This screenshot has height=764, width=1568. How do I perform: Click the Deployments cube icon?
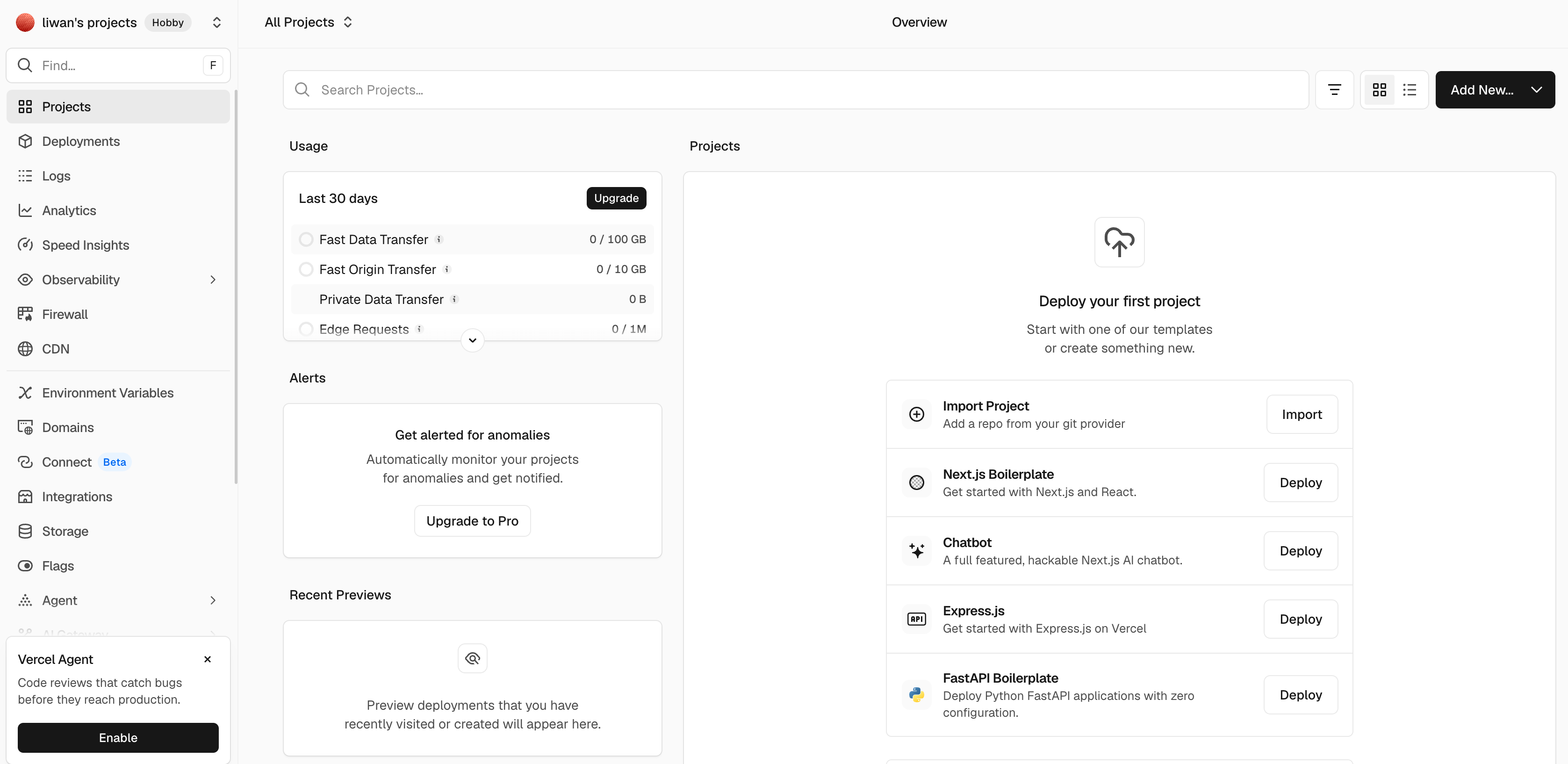[25, 141]
